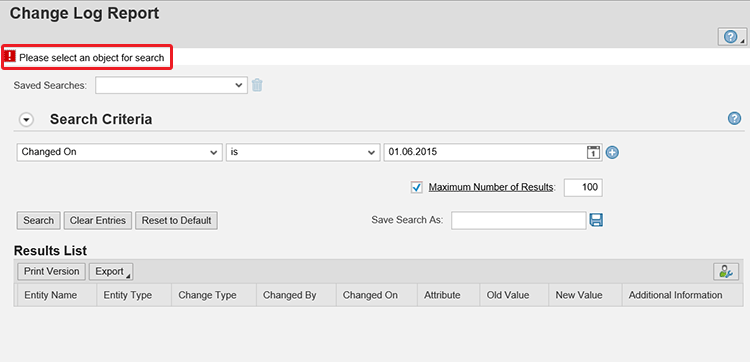750x362 pixels.
Task: Delete saved search with trash icon
Action: pyautogui.click(x=257, y=85)
